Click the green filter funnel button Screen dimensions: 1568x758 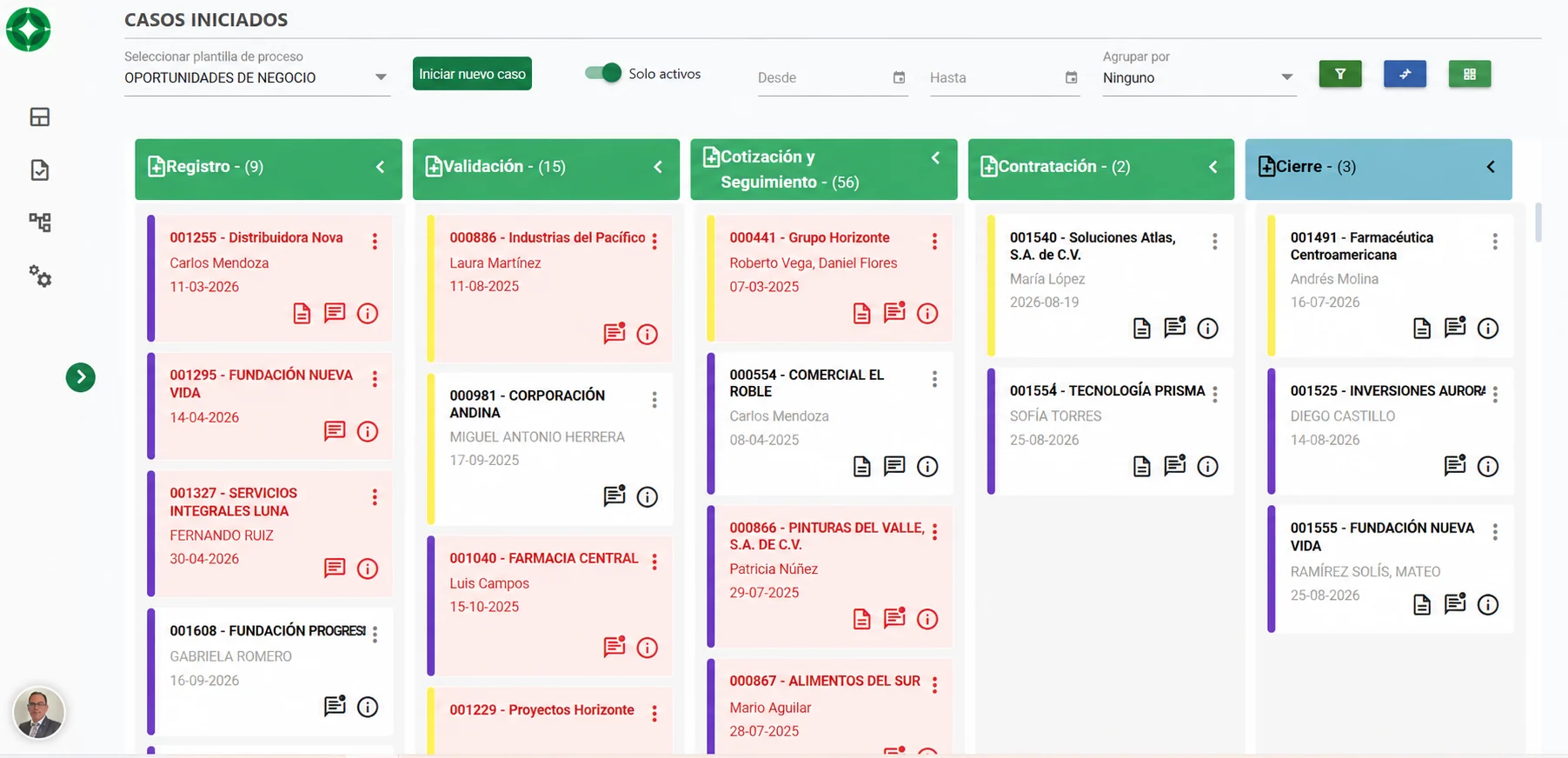click(1340, 74)
